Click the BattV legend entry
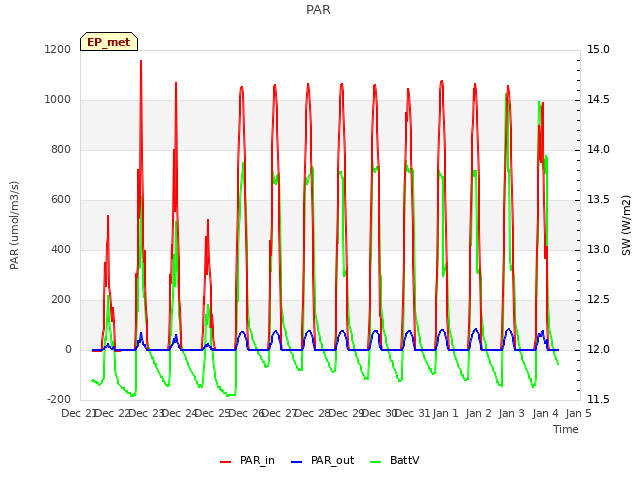The image size is (640, 480). pos(394,460)
